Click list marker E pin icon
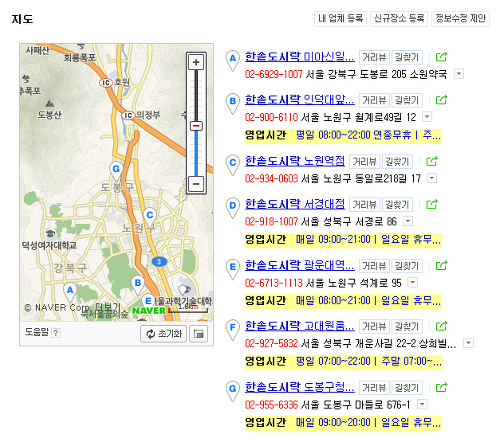 click(233, 269)
